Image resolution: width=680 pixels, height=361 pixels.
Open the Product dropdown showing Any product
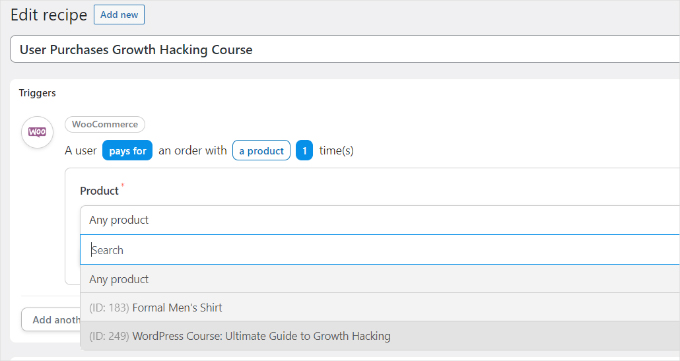tap(380, 220)
